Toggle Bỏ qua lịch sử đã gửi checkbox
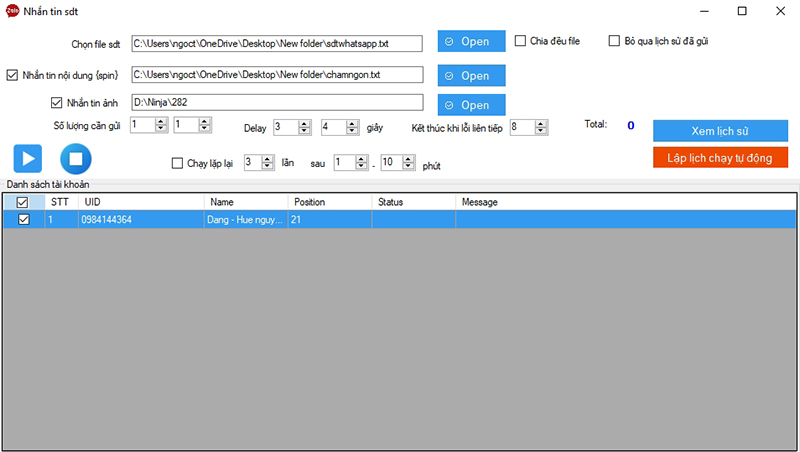 615,41
